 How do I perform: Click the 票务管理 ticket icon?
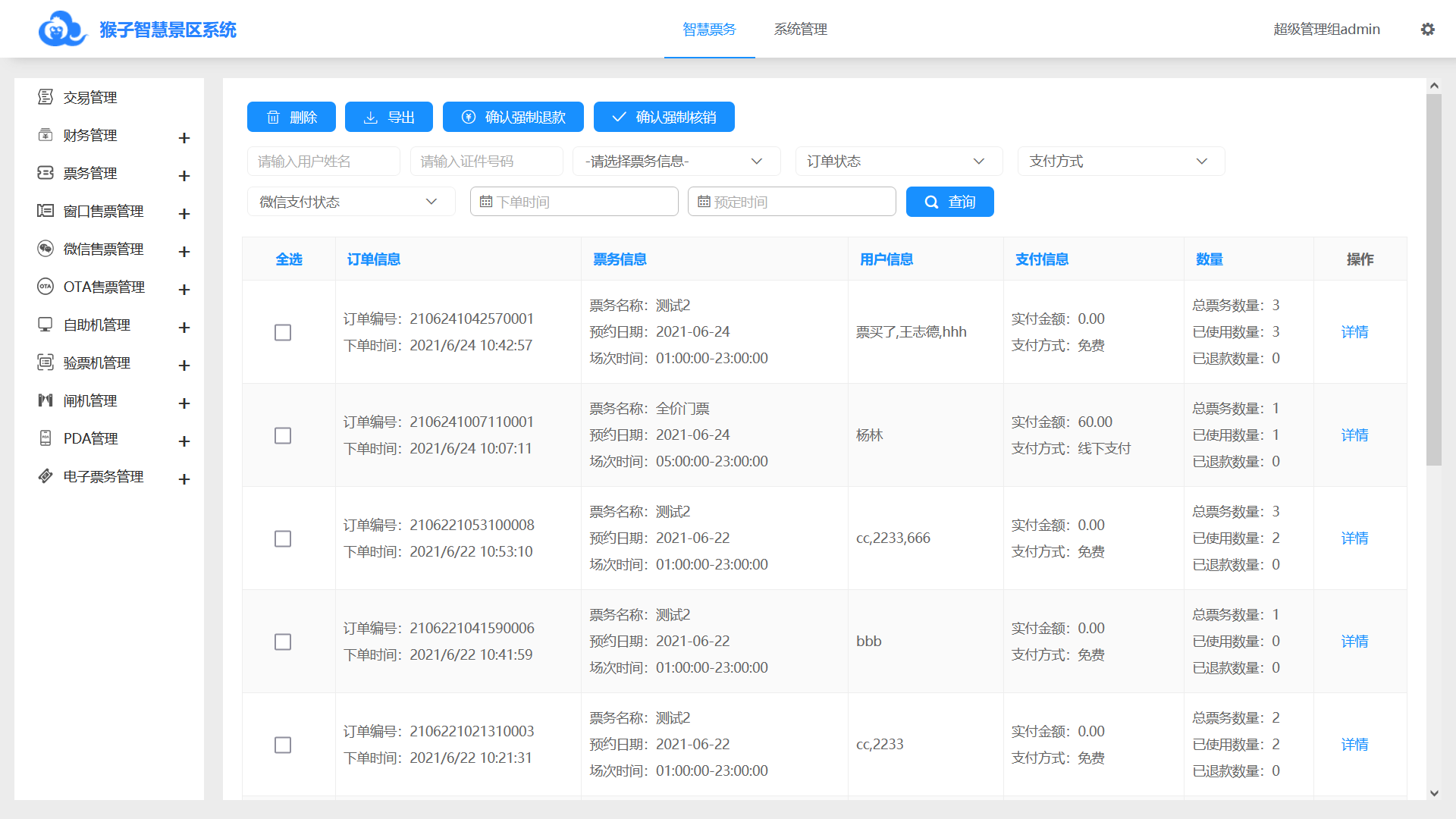point(45,173)
